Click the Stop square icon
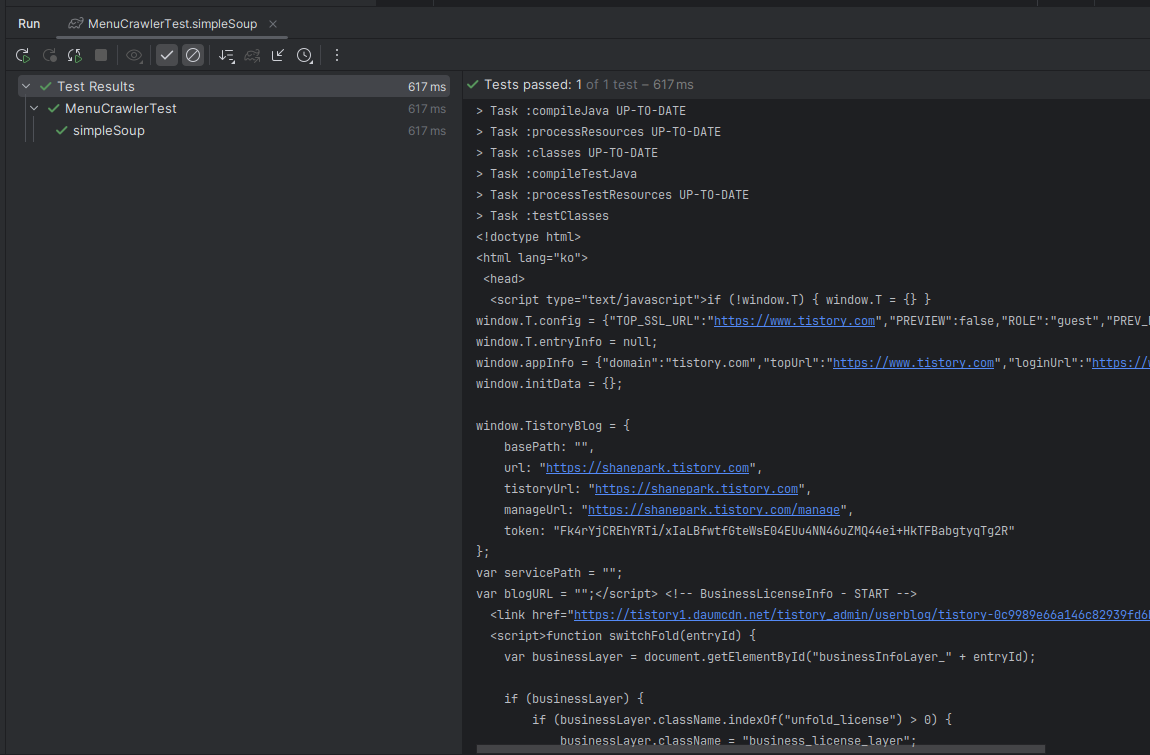 pos(101,55)
